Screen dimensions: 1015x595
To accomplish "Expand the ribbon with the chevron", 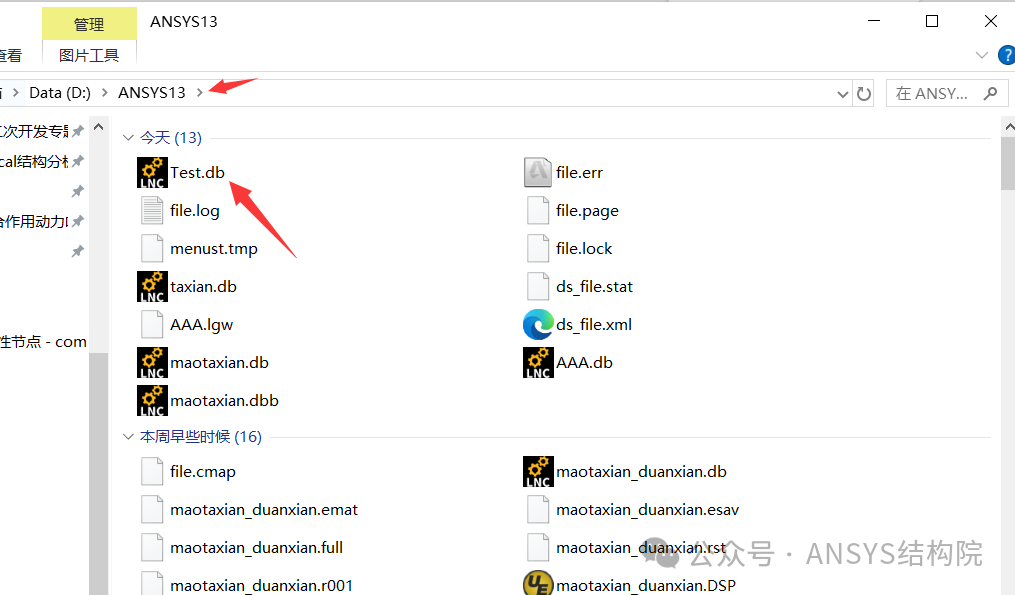I will pyautogui.click(x=981, y=56).
